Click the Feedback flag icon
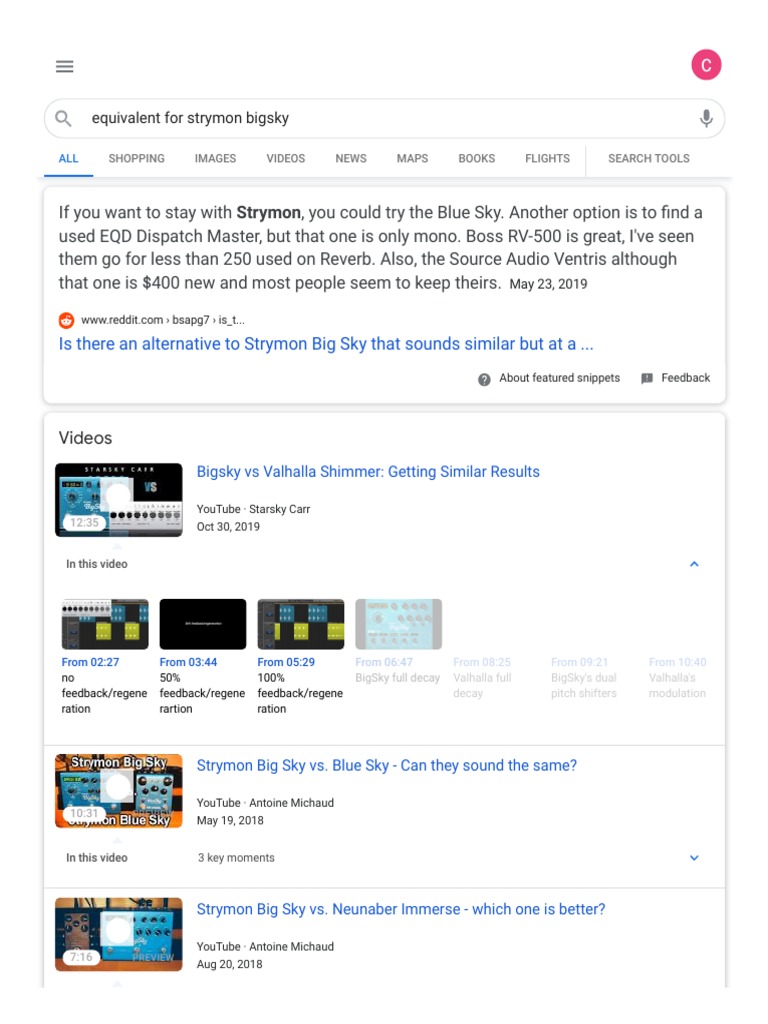 pyautogui.click(x=647, y=379)
